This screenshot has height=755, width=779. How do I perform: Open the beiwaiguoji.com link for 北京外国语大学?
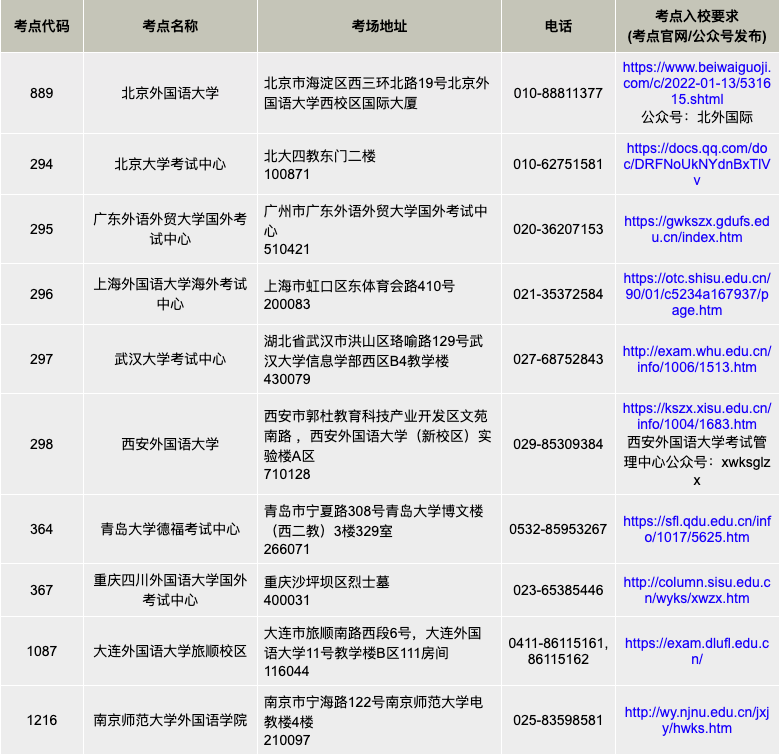pos(697,83)
